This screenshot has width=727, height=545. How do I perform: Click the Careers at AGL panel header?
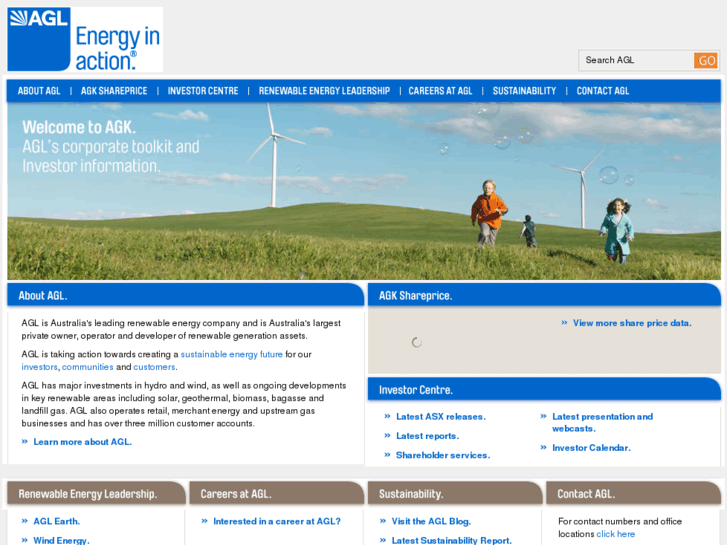276,494
